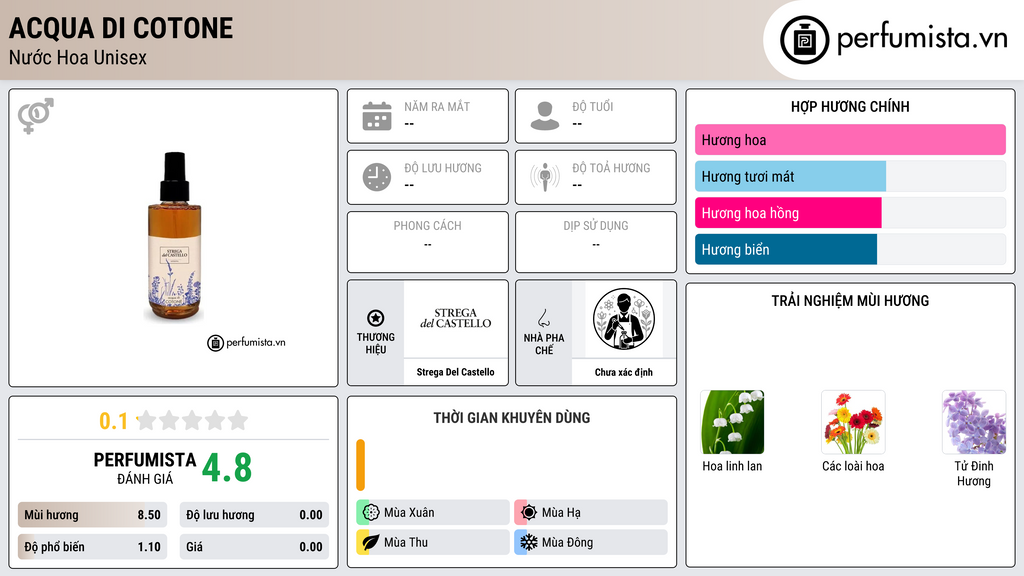Click the Hương biển accord bar
Screen dimensions: 1024x576
pos(850,249)
